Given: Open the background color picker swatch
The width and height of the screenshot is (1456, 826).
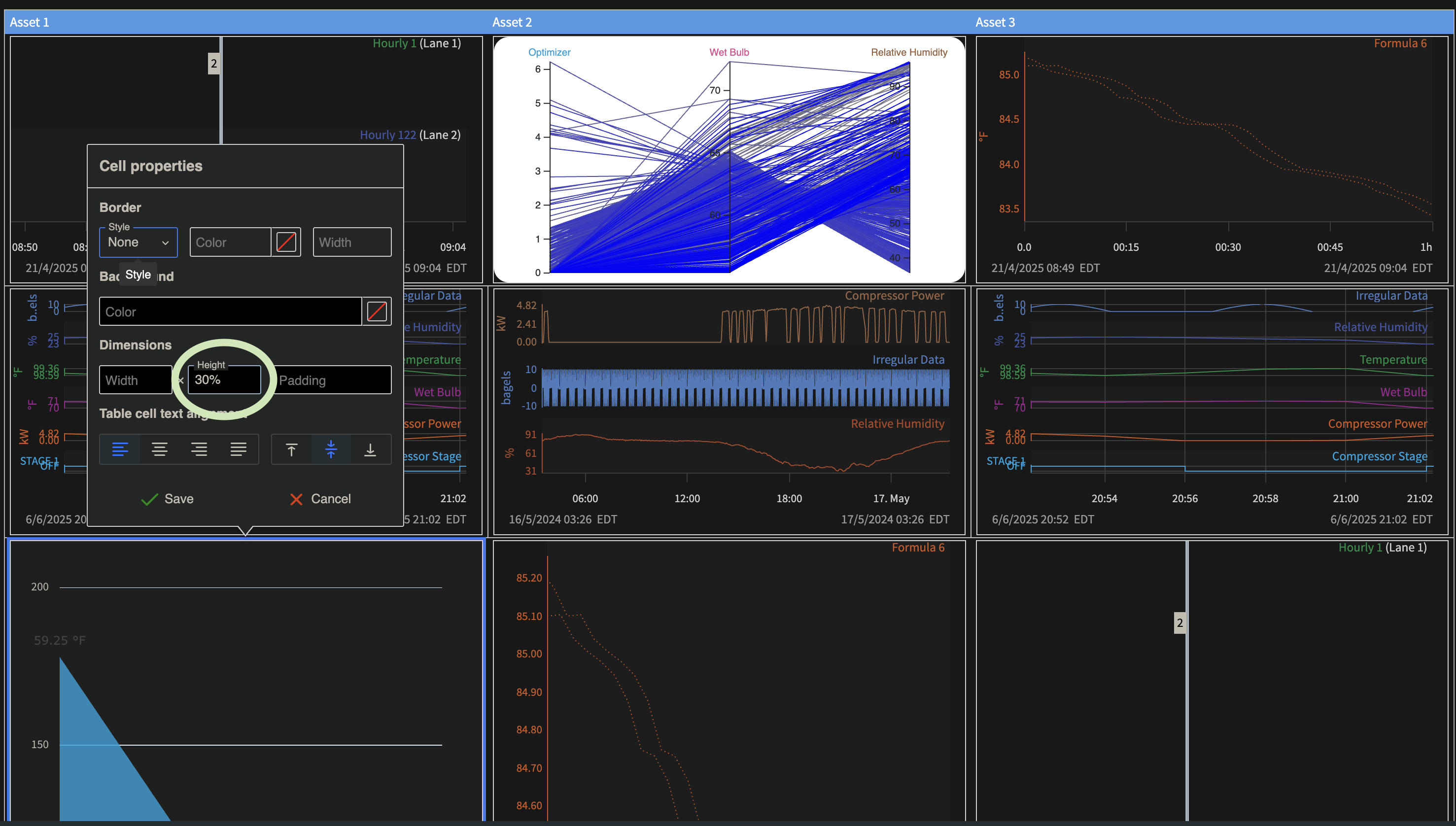Looking at the screenshot, I should [377, 311].
